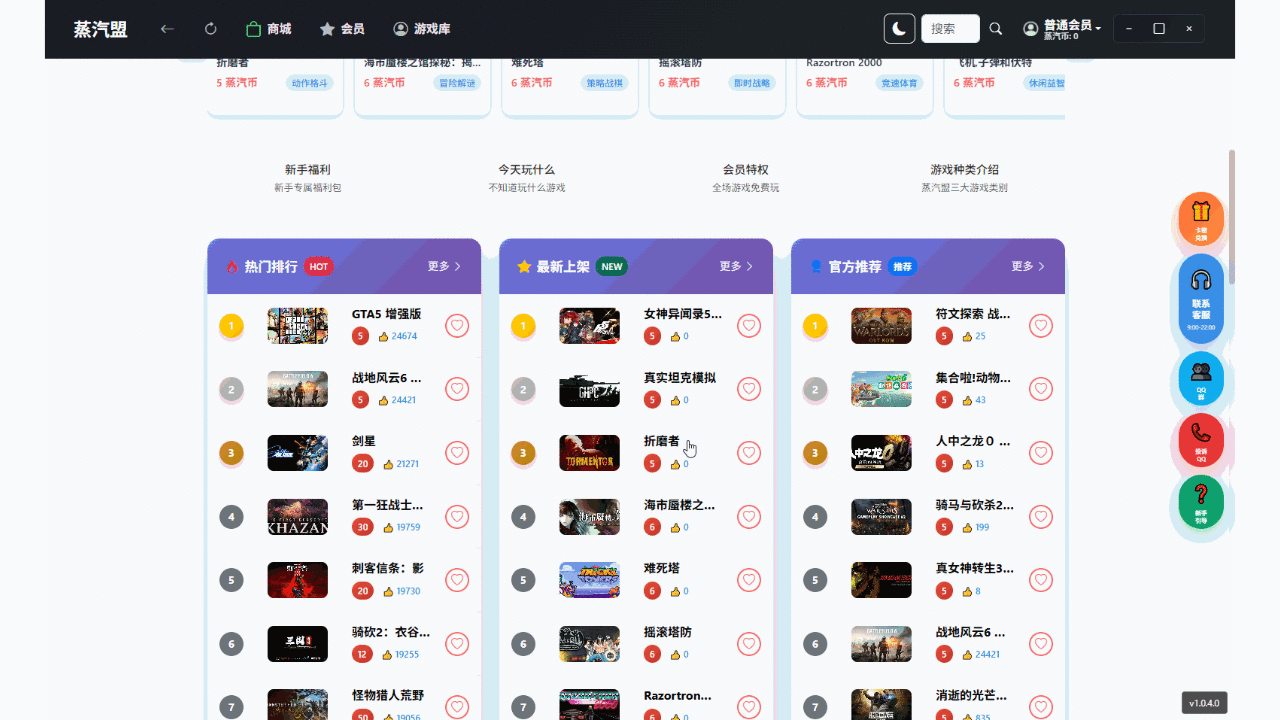This screenshot has height=720, width=1280.
Task: Click the refresh icon in top bar
Action: [x=210, y=29]
